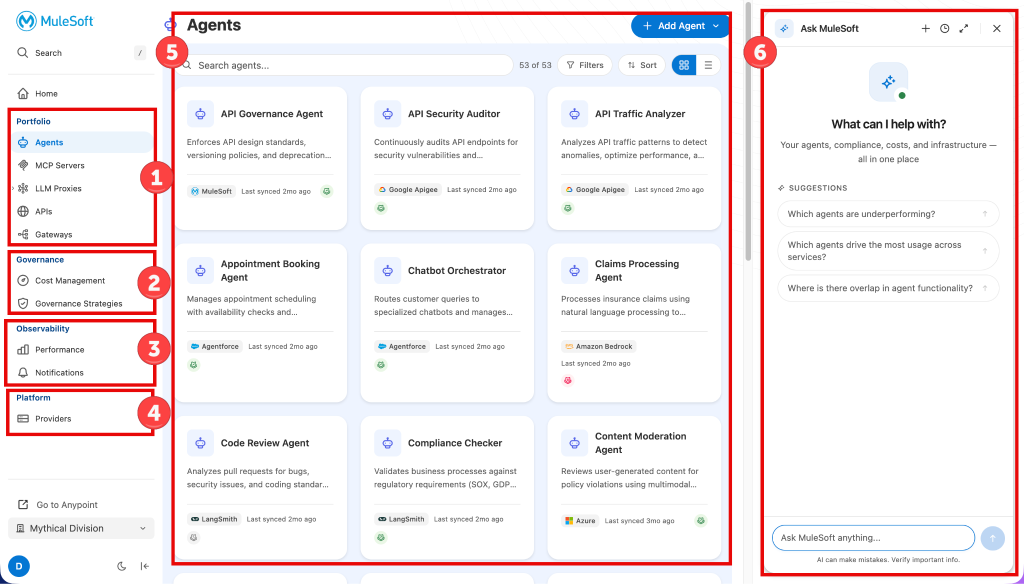Click Google Apigee tag on API Security Auditor
Screen dimensions: 1024x584
pyautogui.click(x=408, y=189)
